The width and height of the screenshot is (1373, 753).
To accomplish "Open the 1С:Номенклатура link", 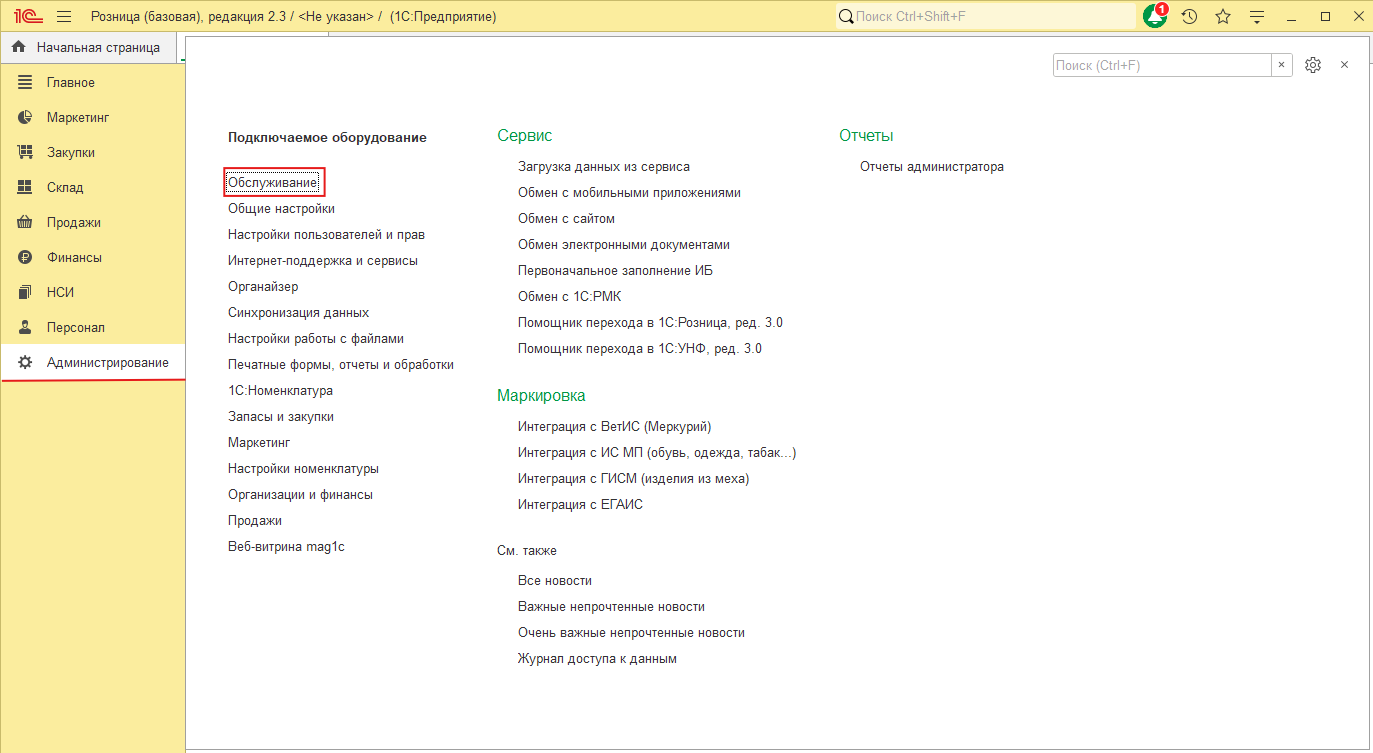I will [x=280, y=391].
